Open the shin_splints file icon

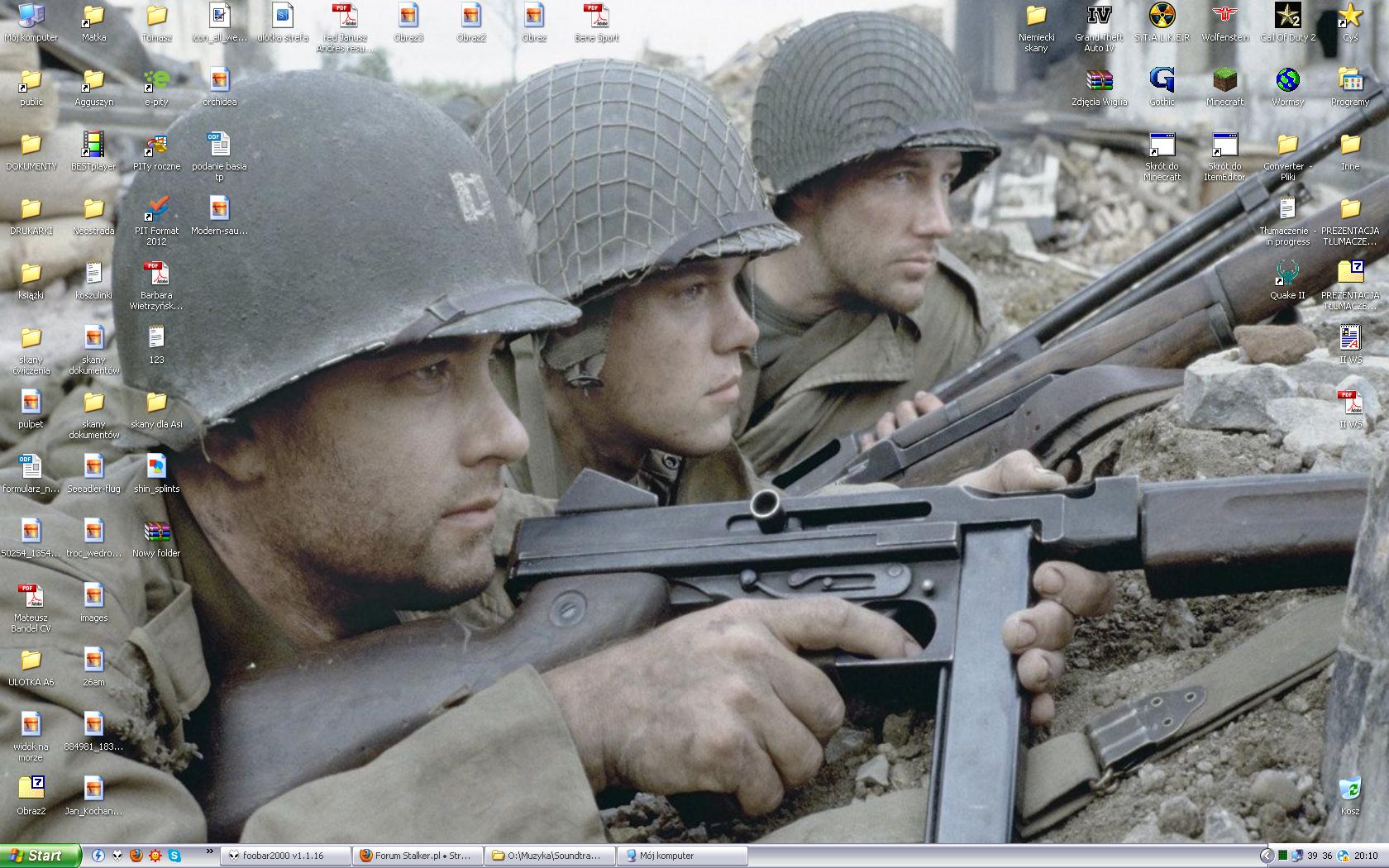(x=156, y=474)
